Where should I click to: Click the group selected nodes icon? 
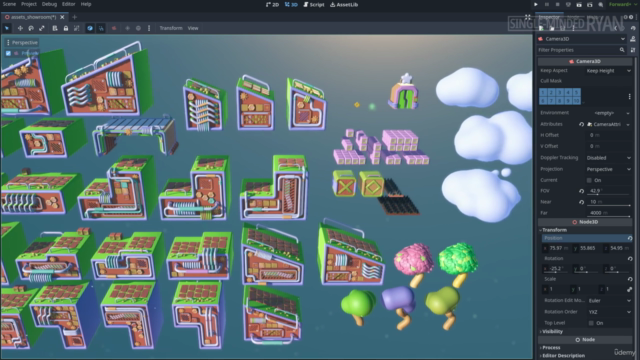point(76,28)
